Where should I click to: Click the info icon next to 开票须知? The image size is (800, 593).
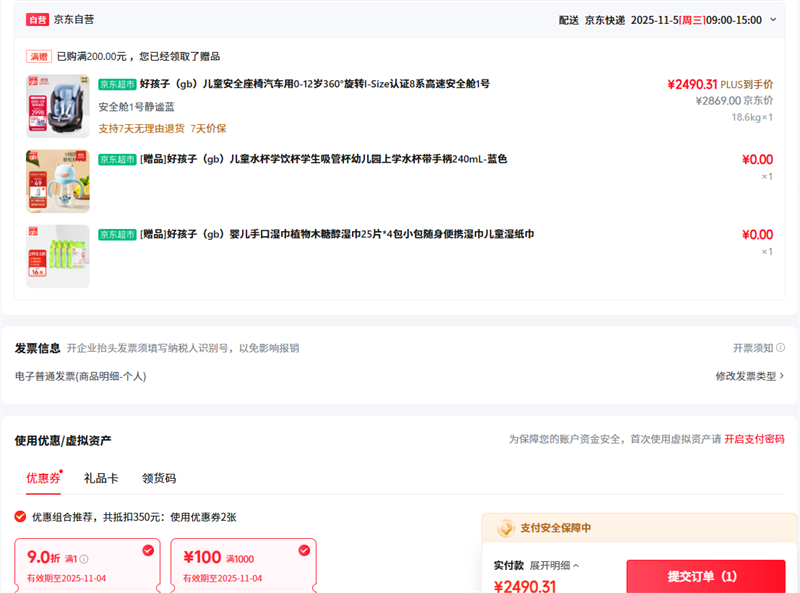point(780,348)
